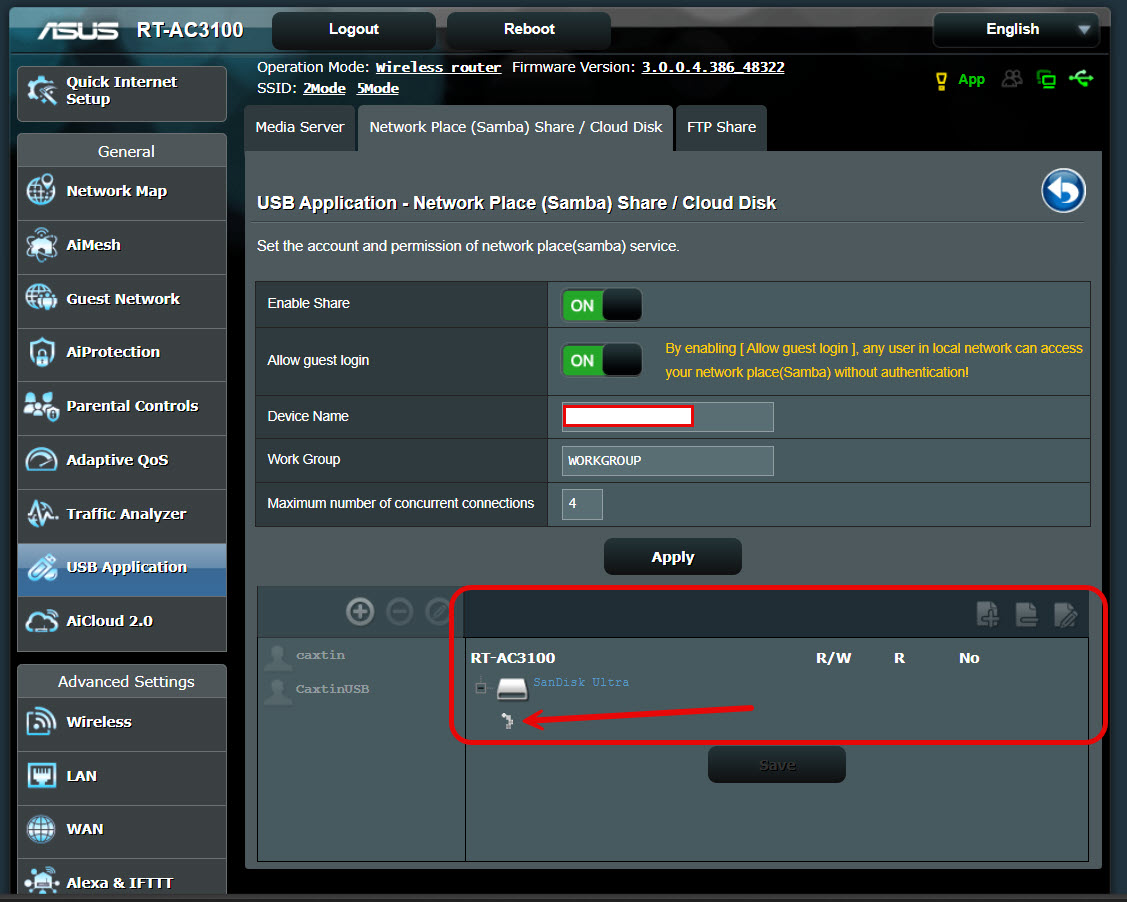Open AiMesh settings
1127x902 pixels.
click(x=121, y=245)
